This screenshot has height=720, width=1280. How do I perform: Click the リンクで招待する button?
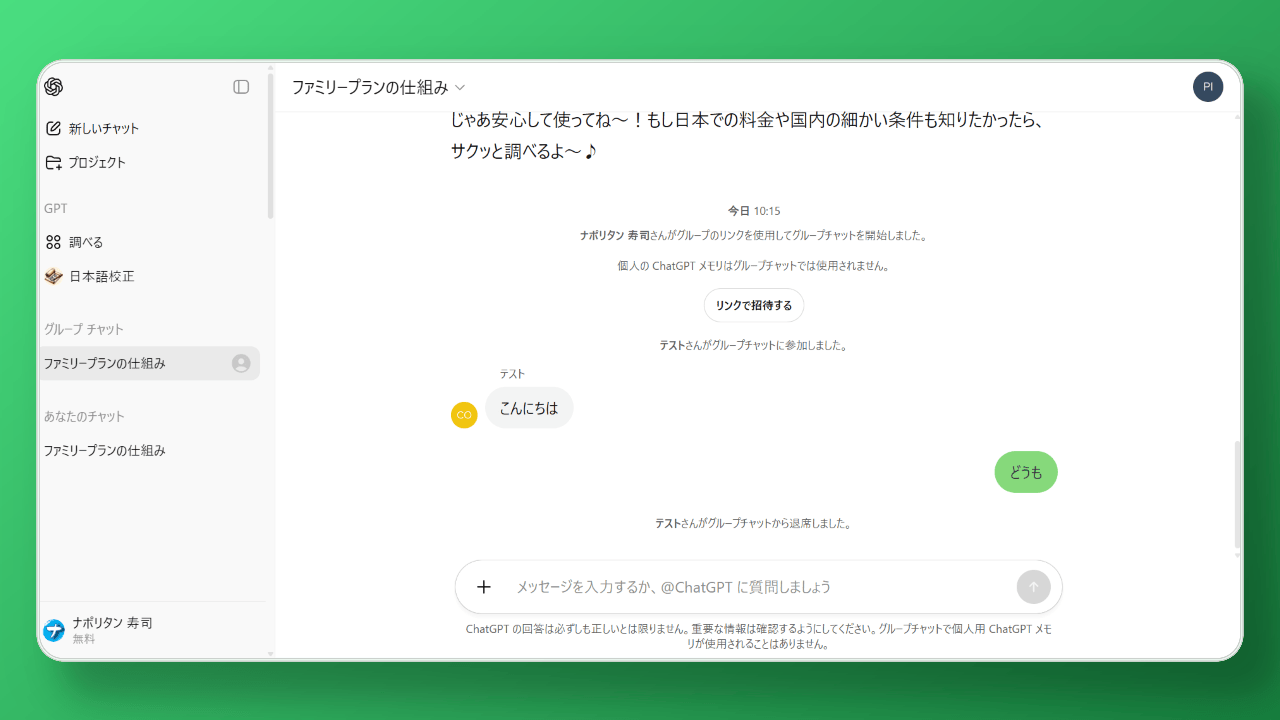pyautogui.click(x=754, y=305)
